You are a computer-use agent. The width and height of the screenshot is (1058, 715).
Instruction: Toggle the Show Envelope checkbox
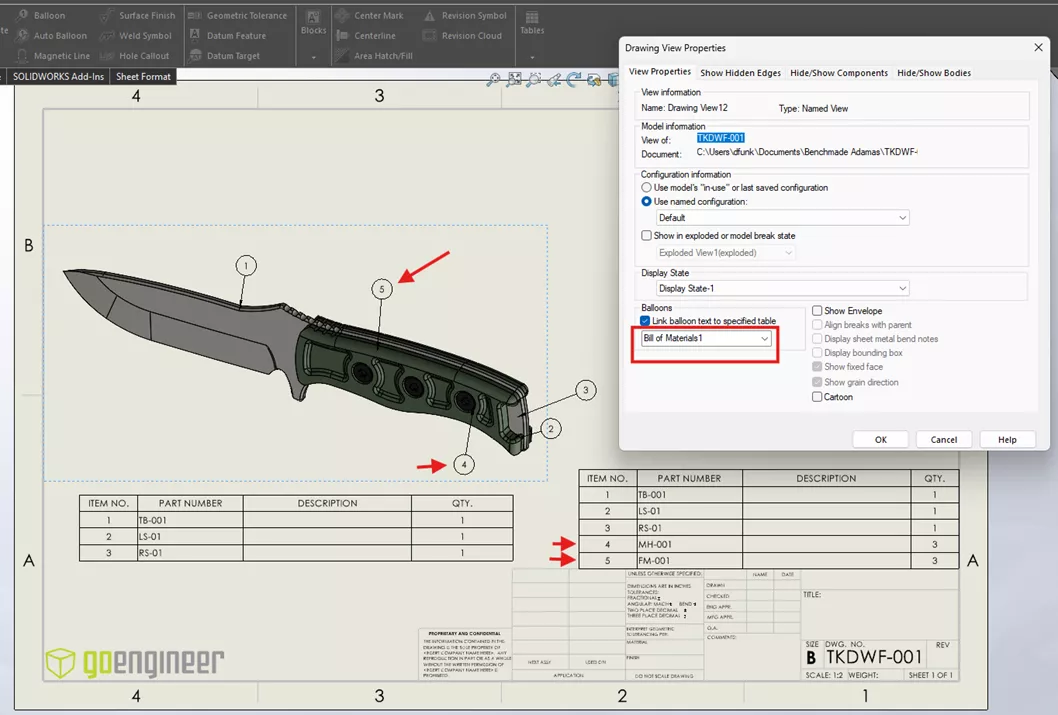[x=818, y=310]
